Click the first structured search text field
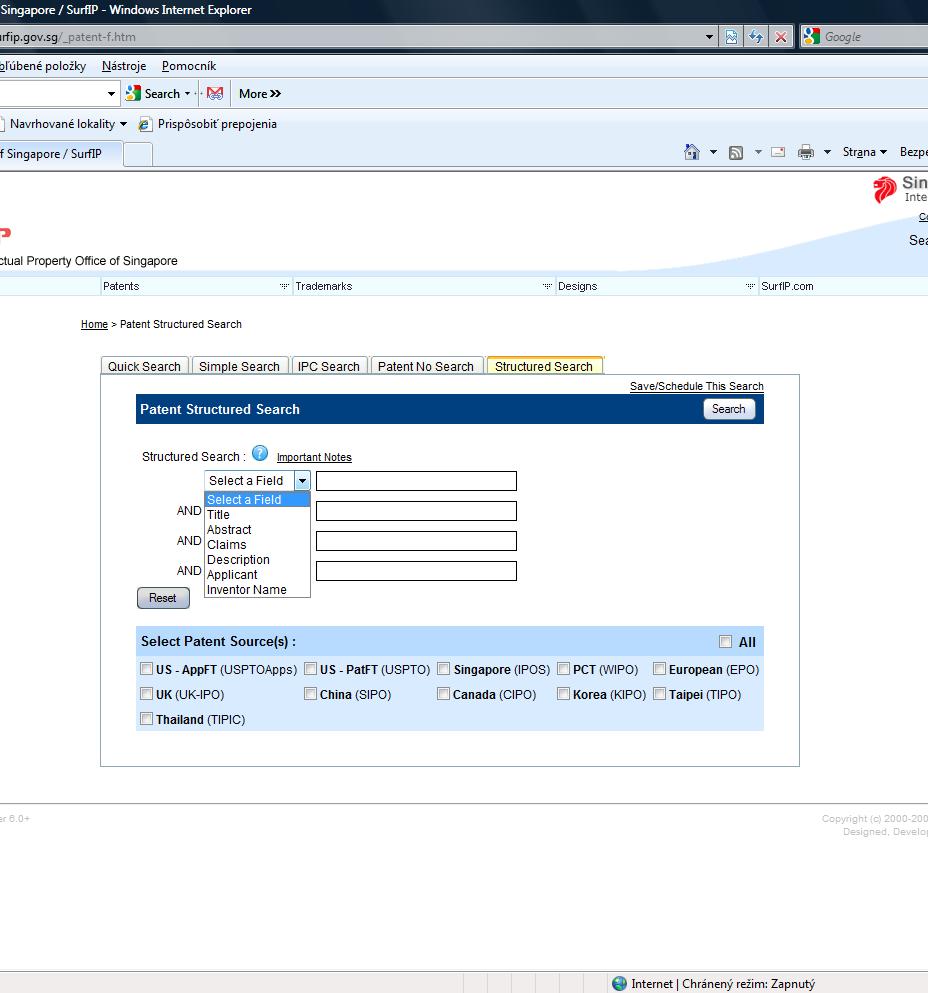The image size is (928, 993). (416, 481)
